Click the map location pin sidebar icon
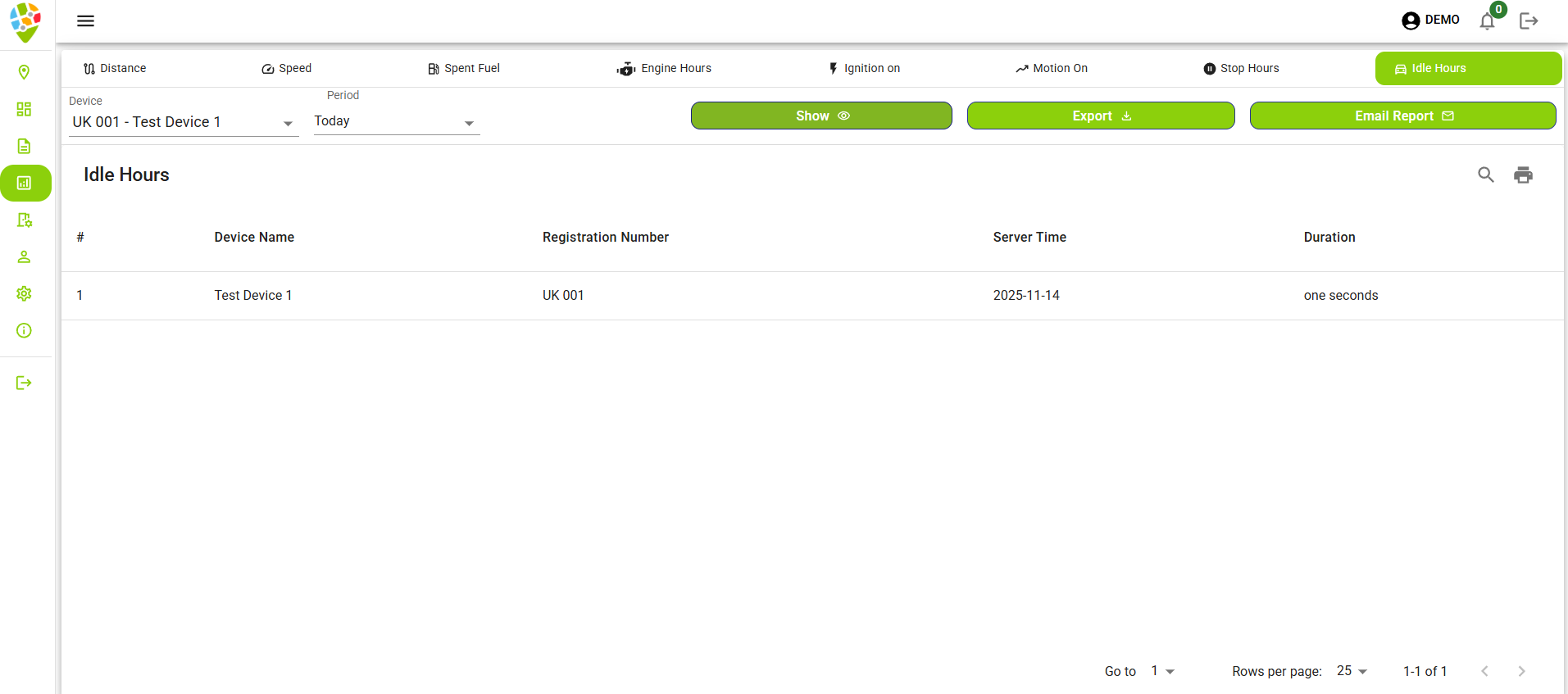 [x=24, y=72]
